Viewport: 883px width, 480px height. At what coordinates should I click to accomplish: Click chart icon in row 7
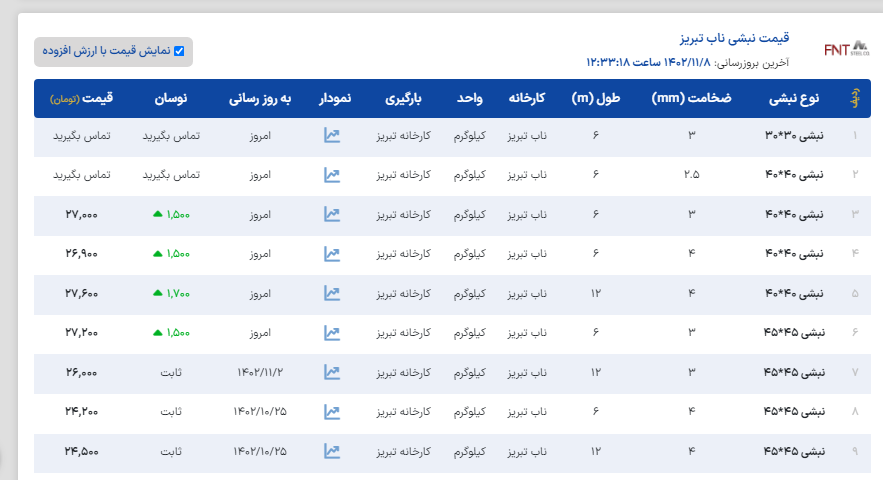point(332,372)
